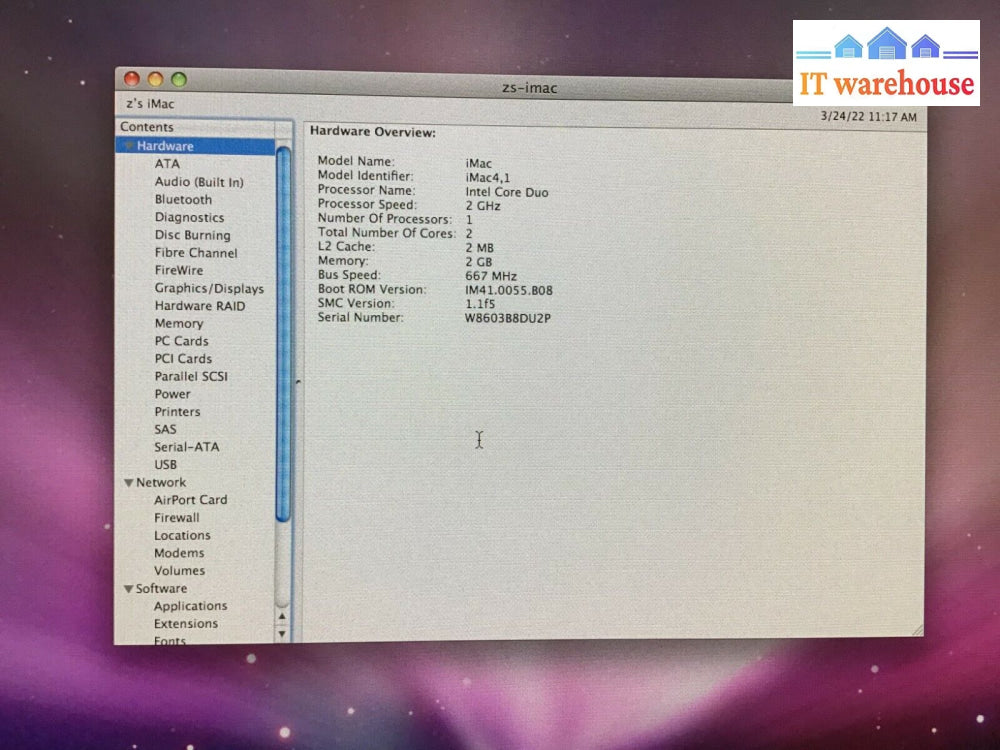Viewport: 1000px width, 750px height.
Task: Open the Audio (Built In) entry
Action: 198,182
